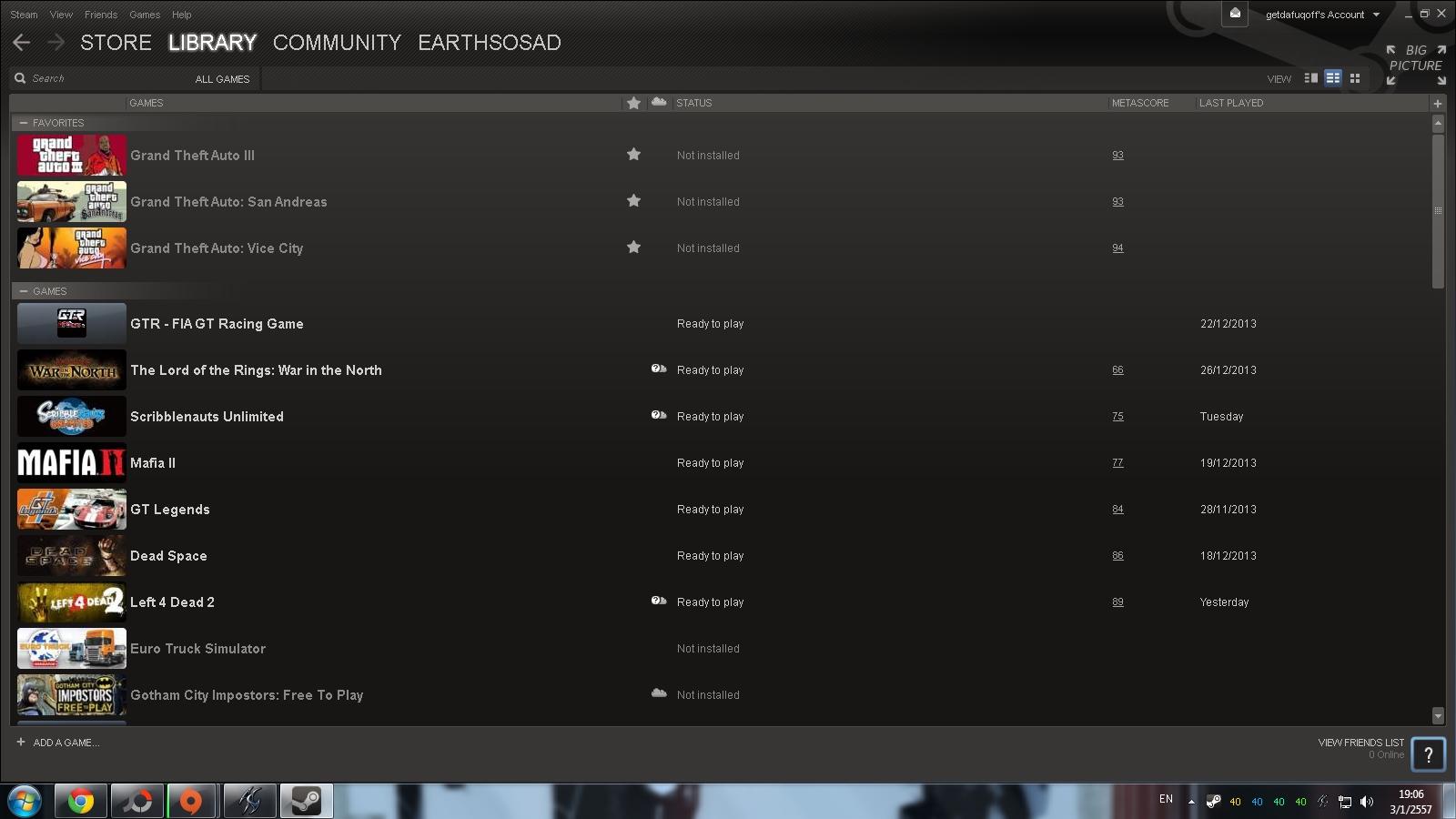Switch to detail view mode

(x=1311, y=78)
